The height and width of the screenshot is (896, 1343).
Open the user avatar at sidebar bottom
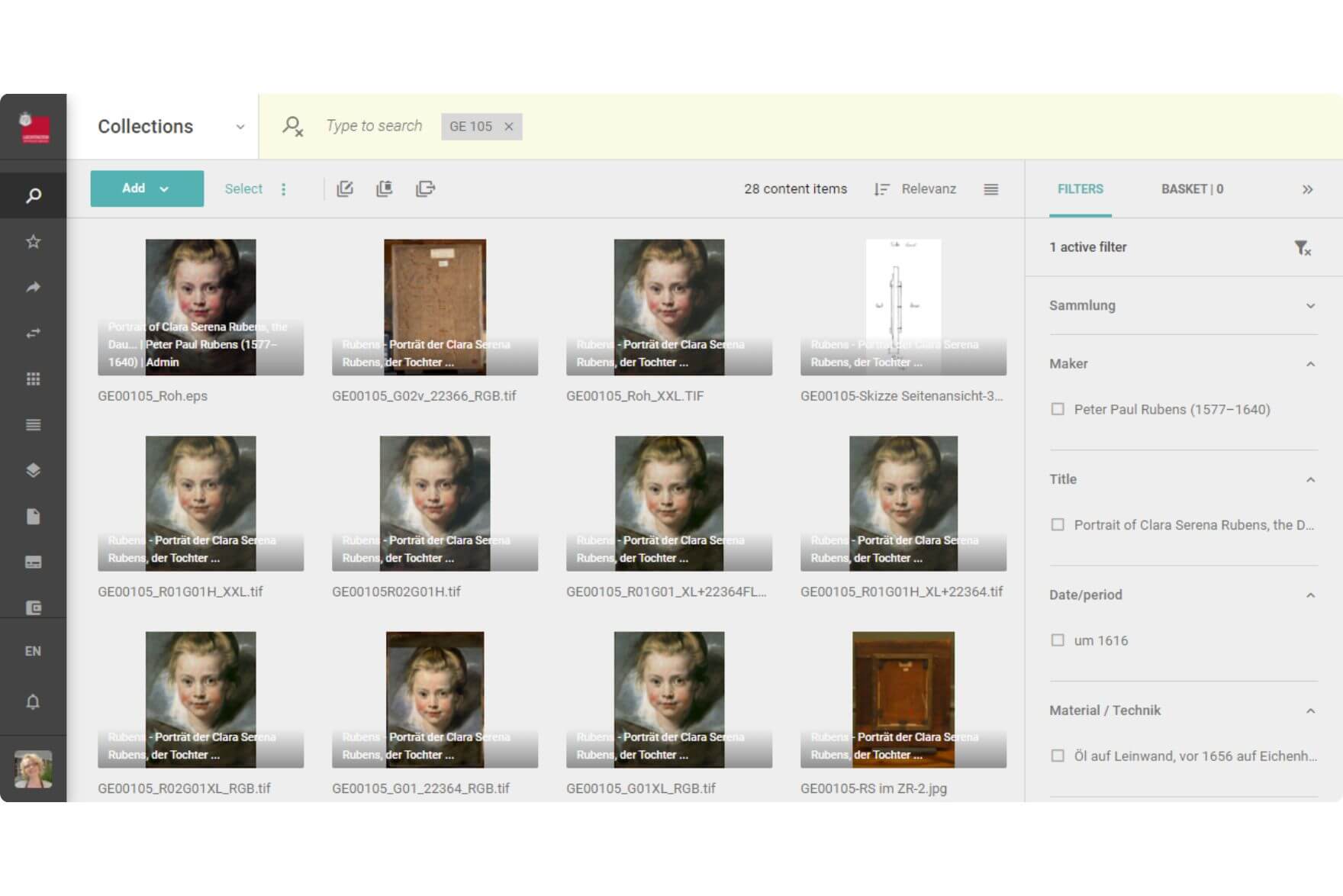[x=33, y=769]
